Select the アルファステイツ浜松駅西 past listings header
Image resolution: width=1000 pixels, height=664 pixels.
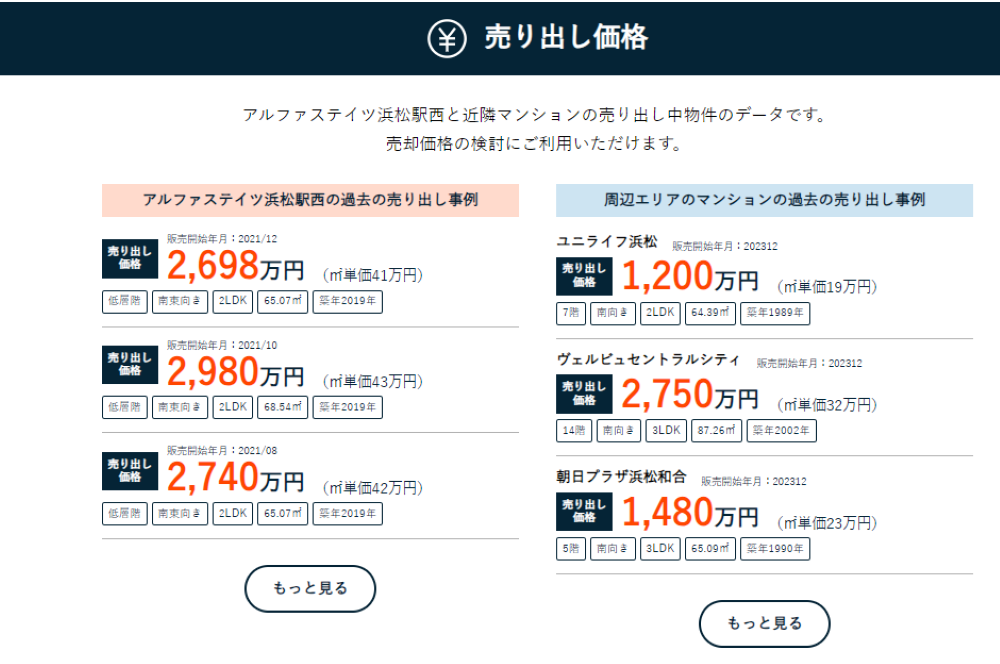[x=310, y=200]
